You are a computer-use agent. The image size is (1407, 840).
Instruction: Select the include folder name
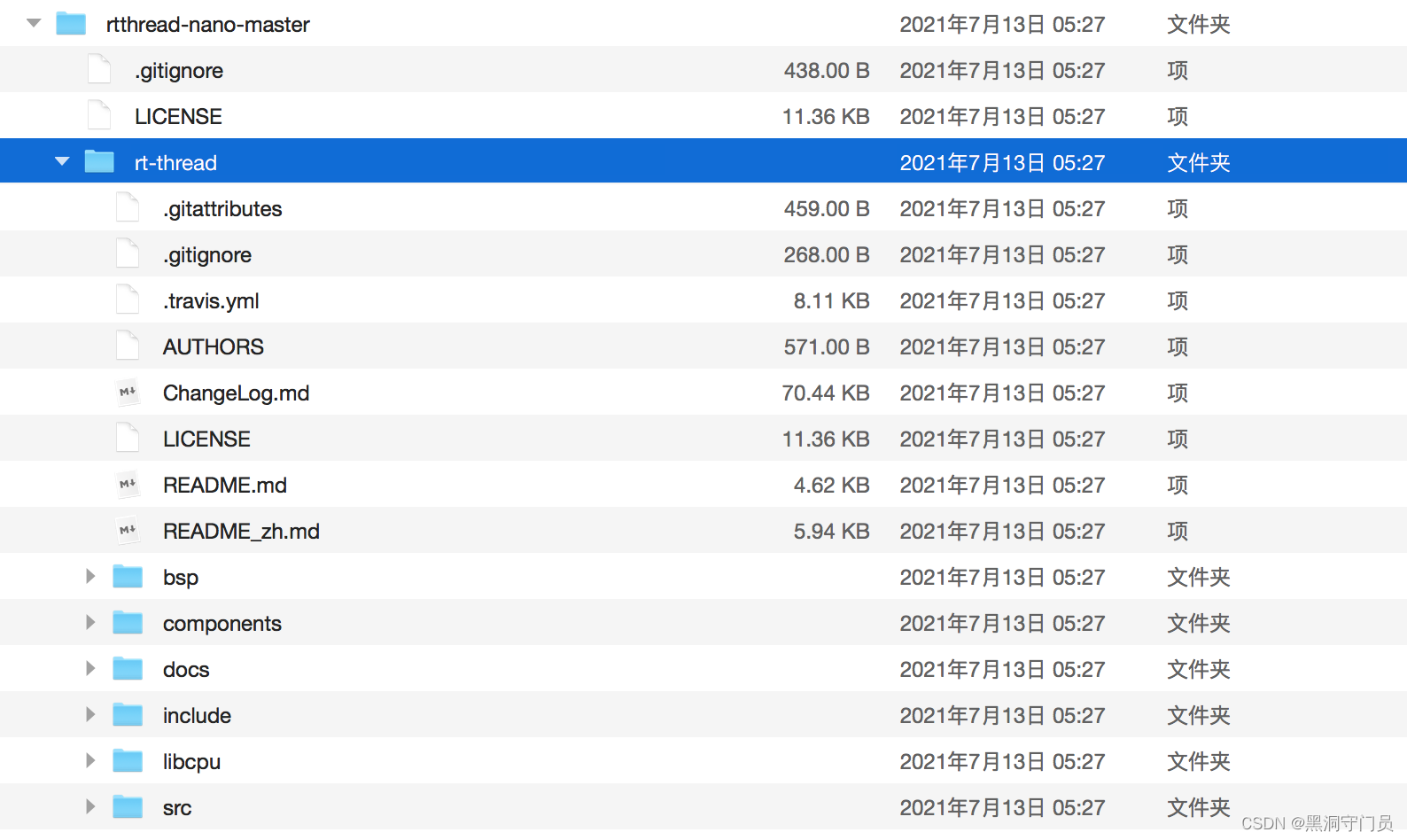(197, 716)
